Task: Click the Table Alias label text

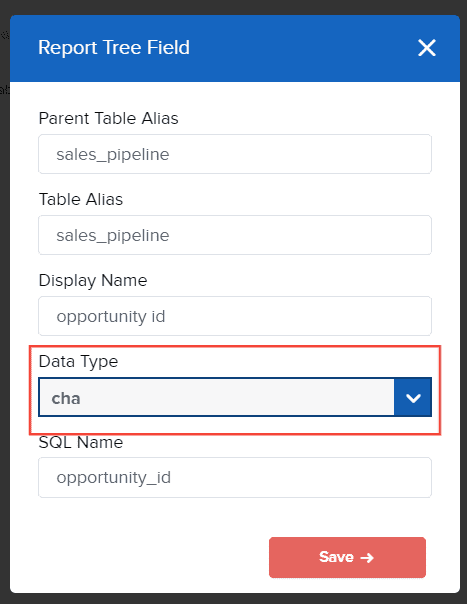Action: coord(81,200)
